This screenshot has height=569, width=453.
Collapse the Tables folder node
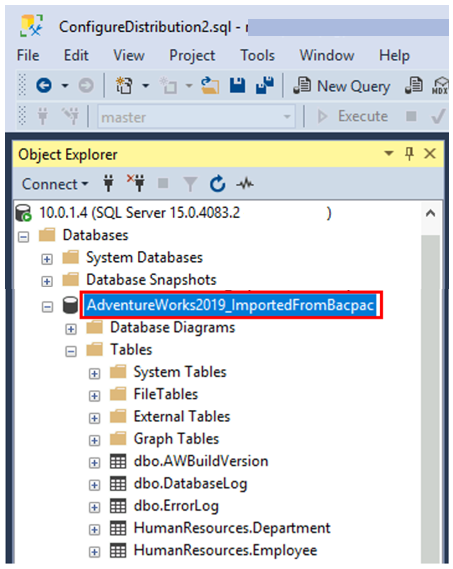(71, 352)
